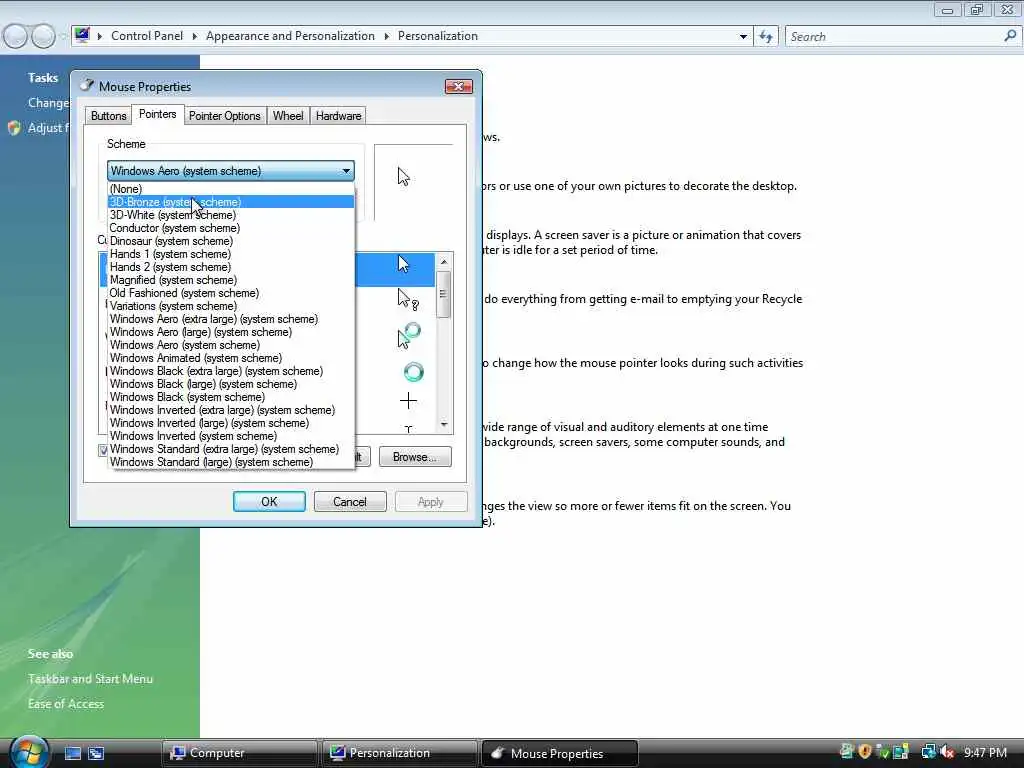Select Windows Black (extra large) scheme

click(x=231, y=371)
